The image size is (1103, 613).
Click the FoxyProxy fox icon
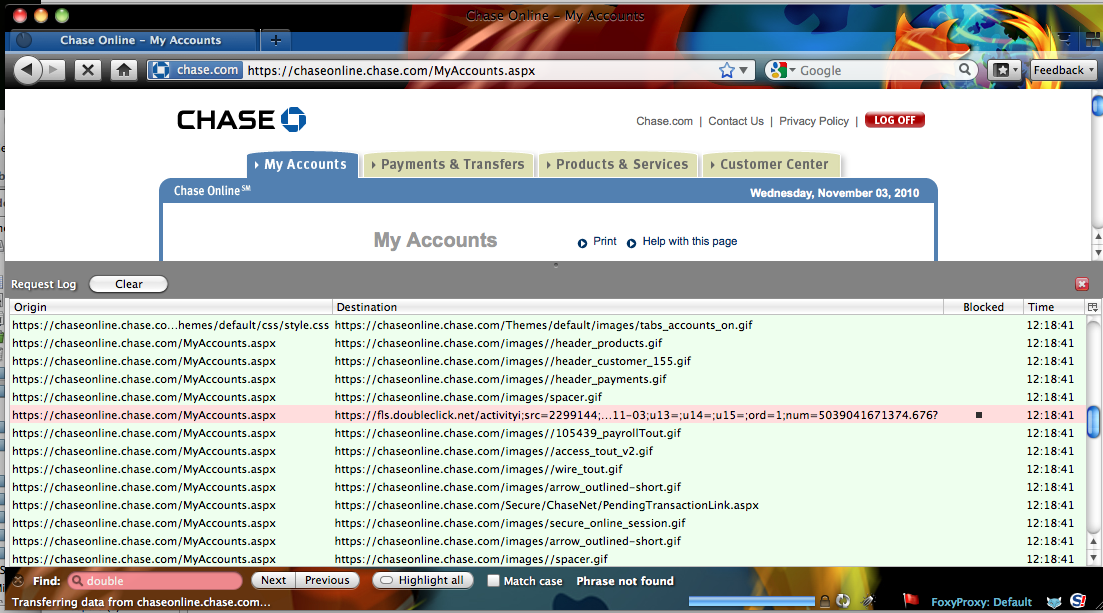(x=1054, y=602)
